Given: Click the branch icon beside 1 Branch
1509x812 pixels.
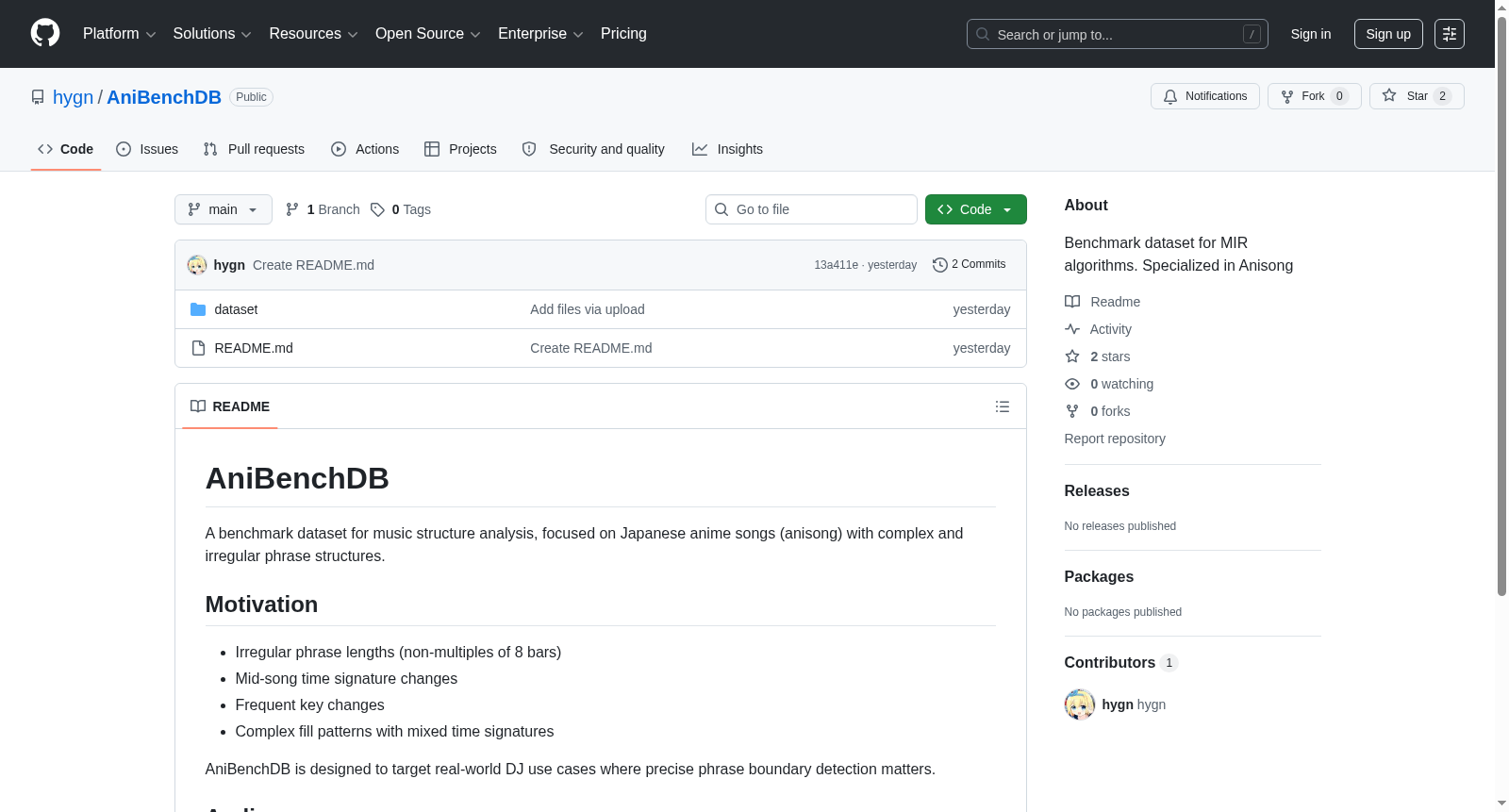Looking at the screenshot, I should [x=292, y=209].
